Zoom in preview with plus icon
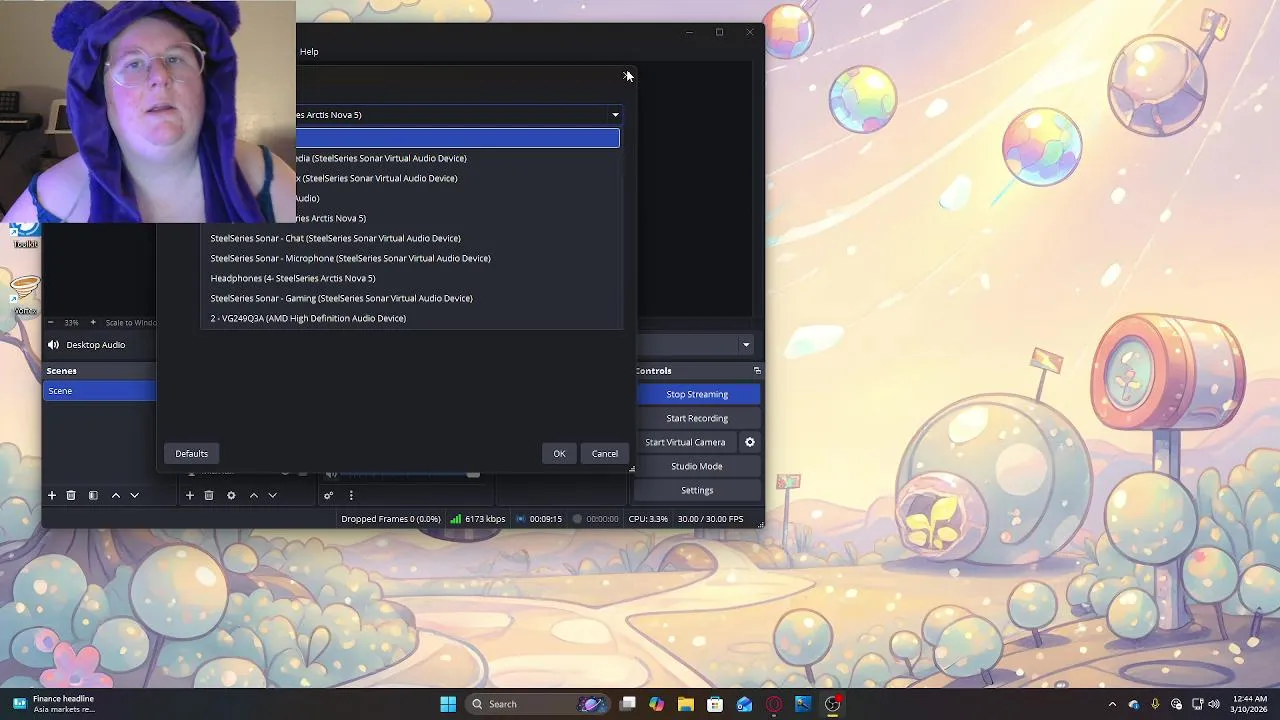1280x720 pixels. pyautogui.click(x=93, y=322)
